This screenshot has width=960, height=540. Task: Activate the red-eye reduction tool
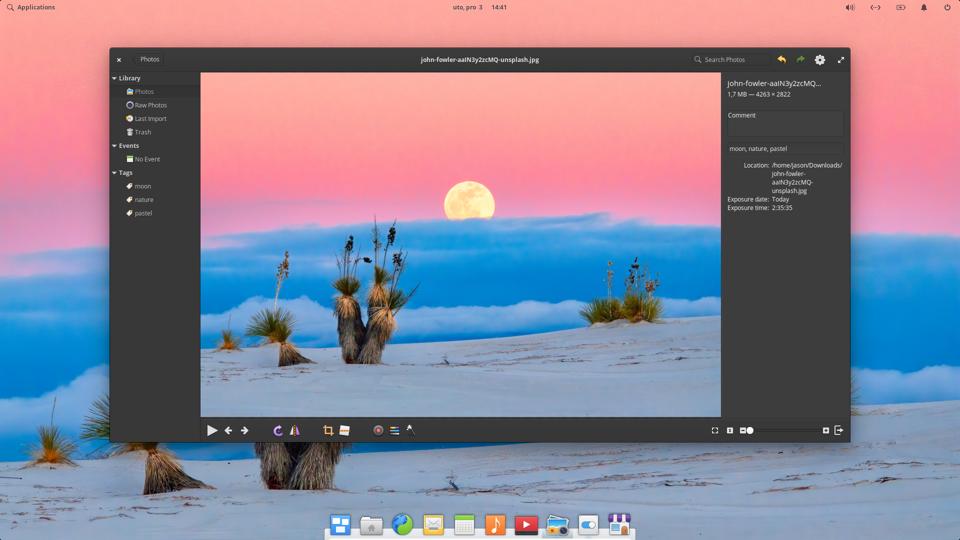378,430
